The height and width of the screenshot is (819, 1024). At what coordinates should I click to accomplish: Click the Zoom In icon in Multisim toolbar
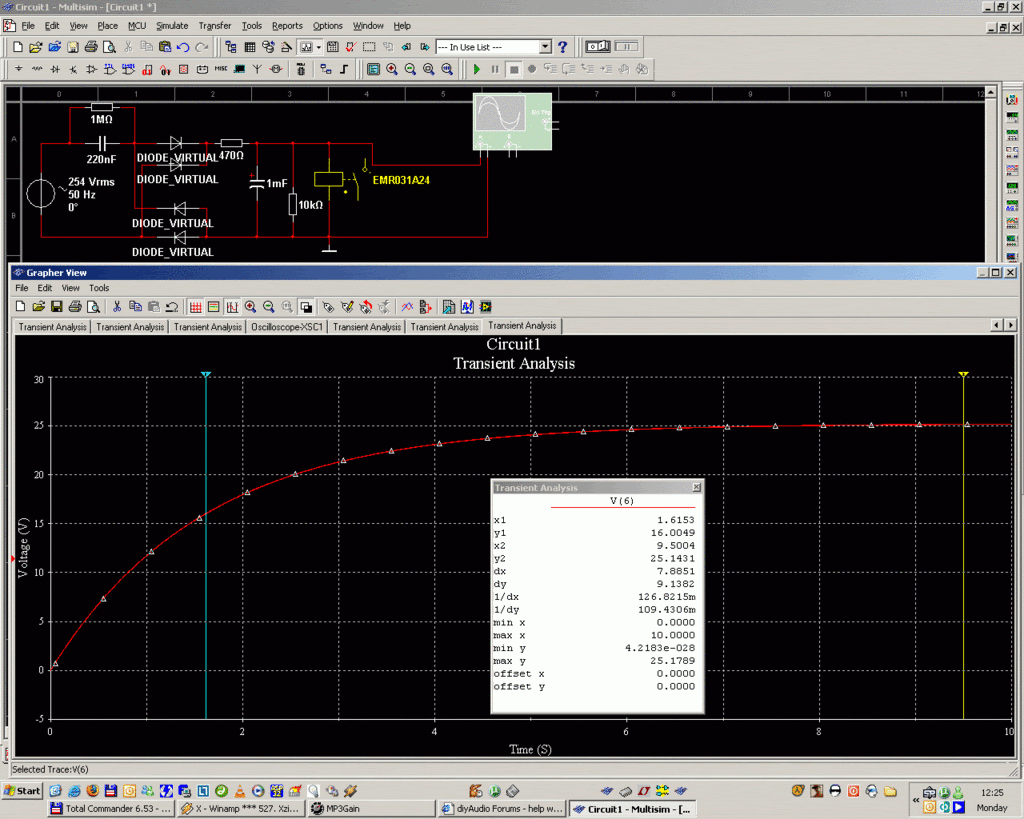click(392, 69)
